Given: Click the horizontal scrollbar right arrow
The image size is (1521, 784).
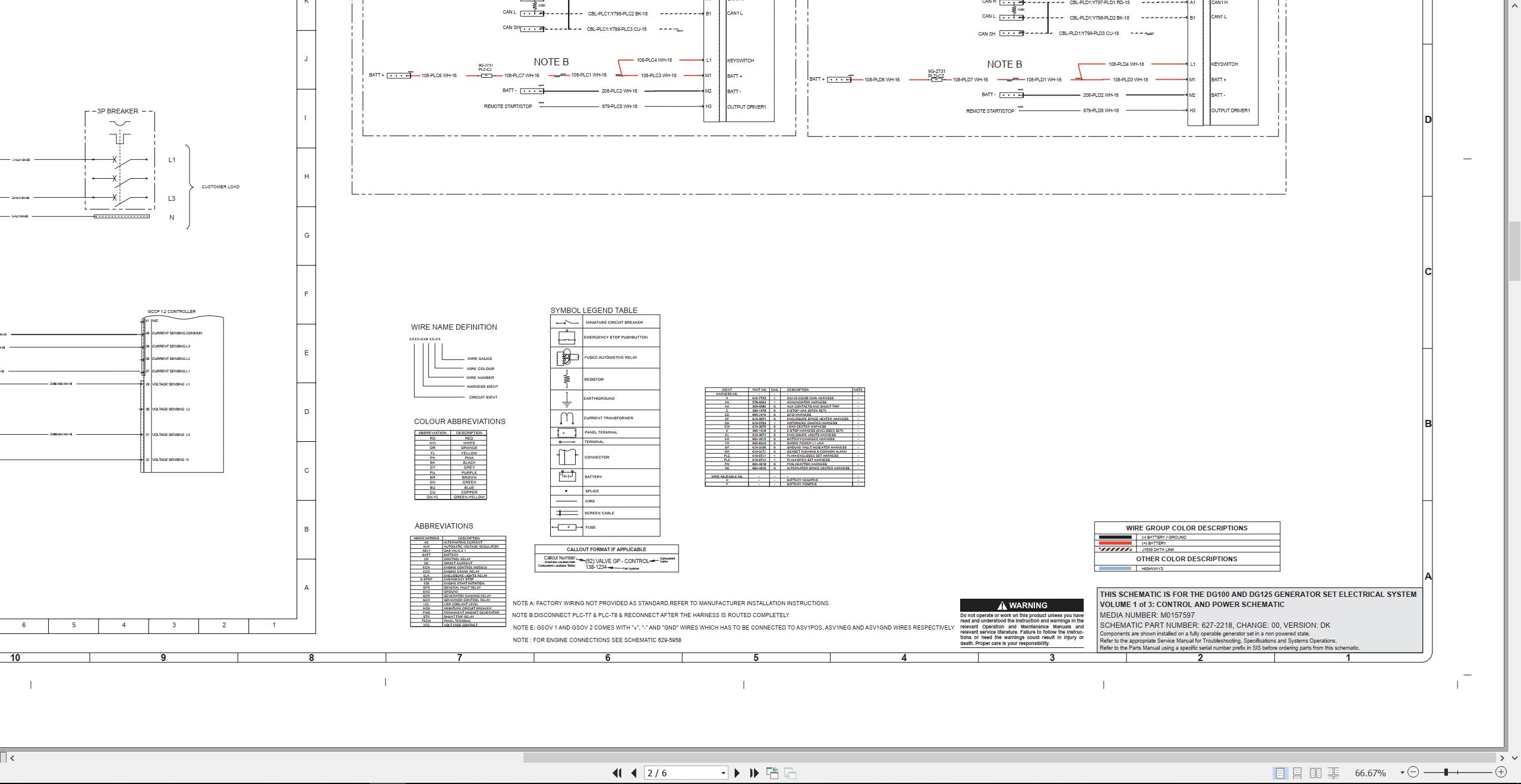Looking at the screenshot, I should [1502, 758].
